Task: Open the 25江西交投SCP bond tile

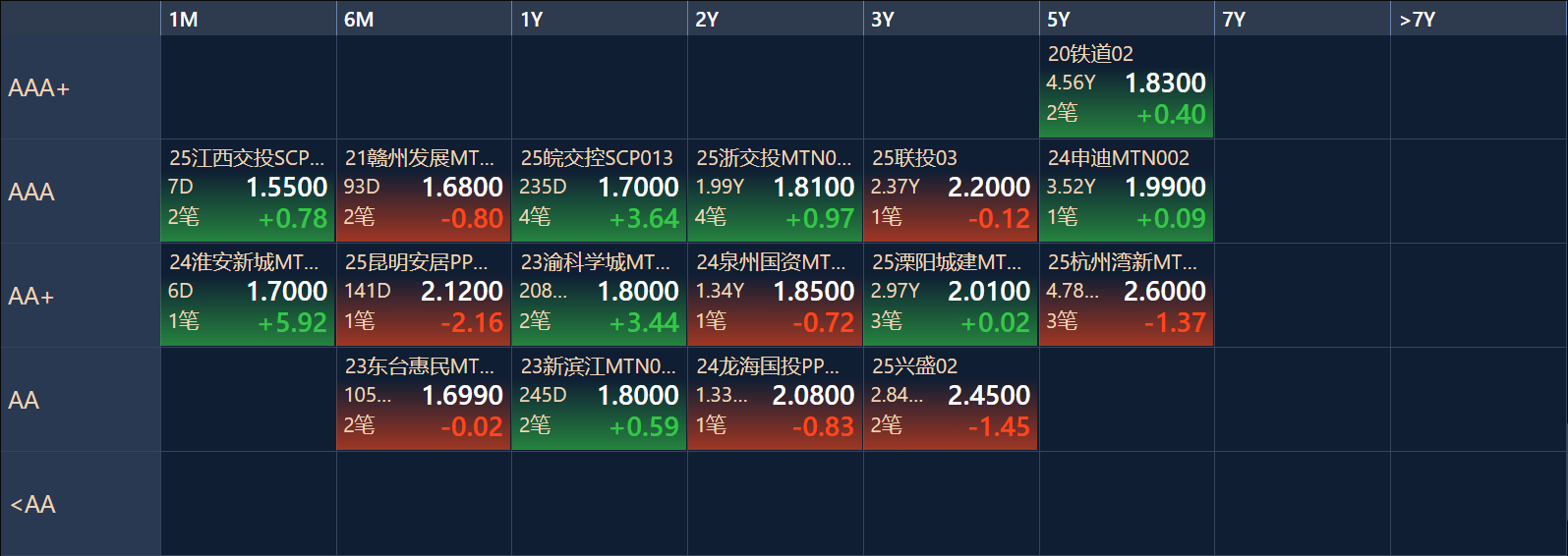Action: pos(248,192)
